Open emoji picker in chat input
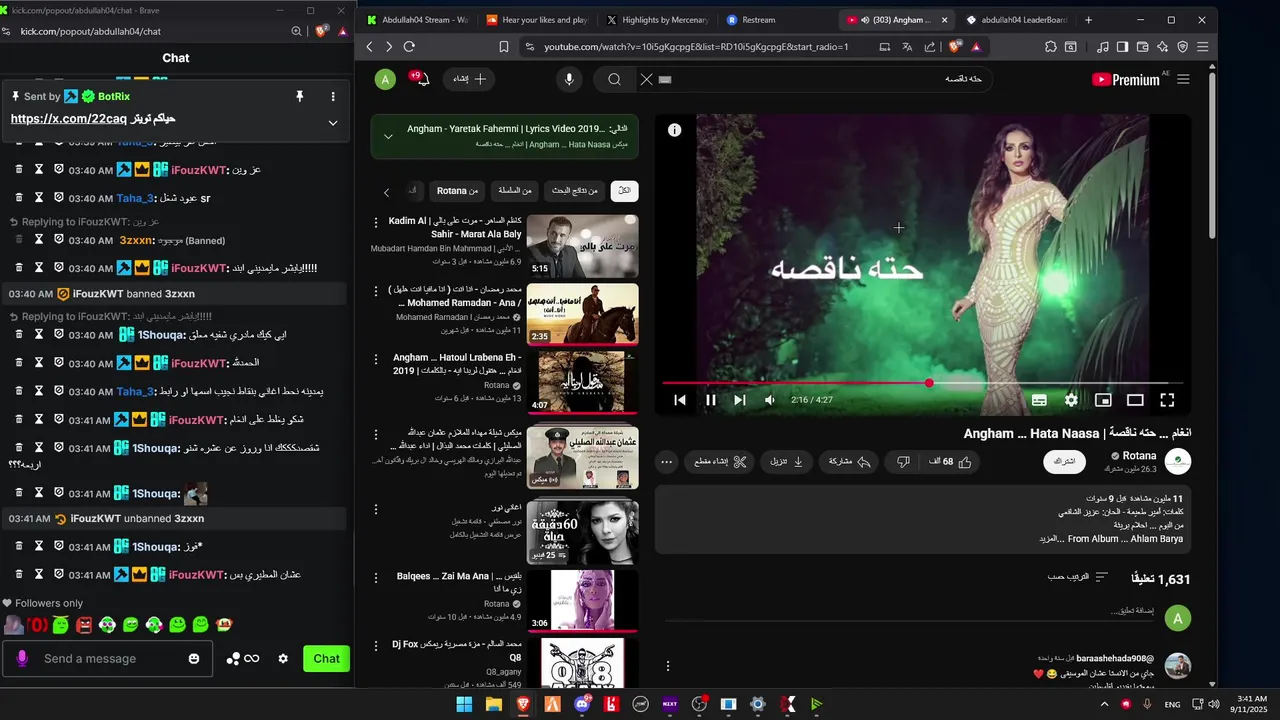 (194, 659)
